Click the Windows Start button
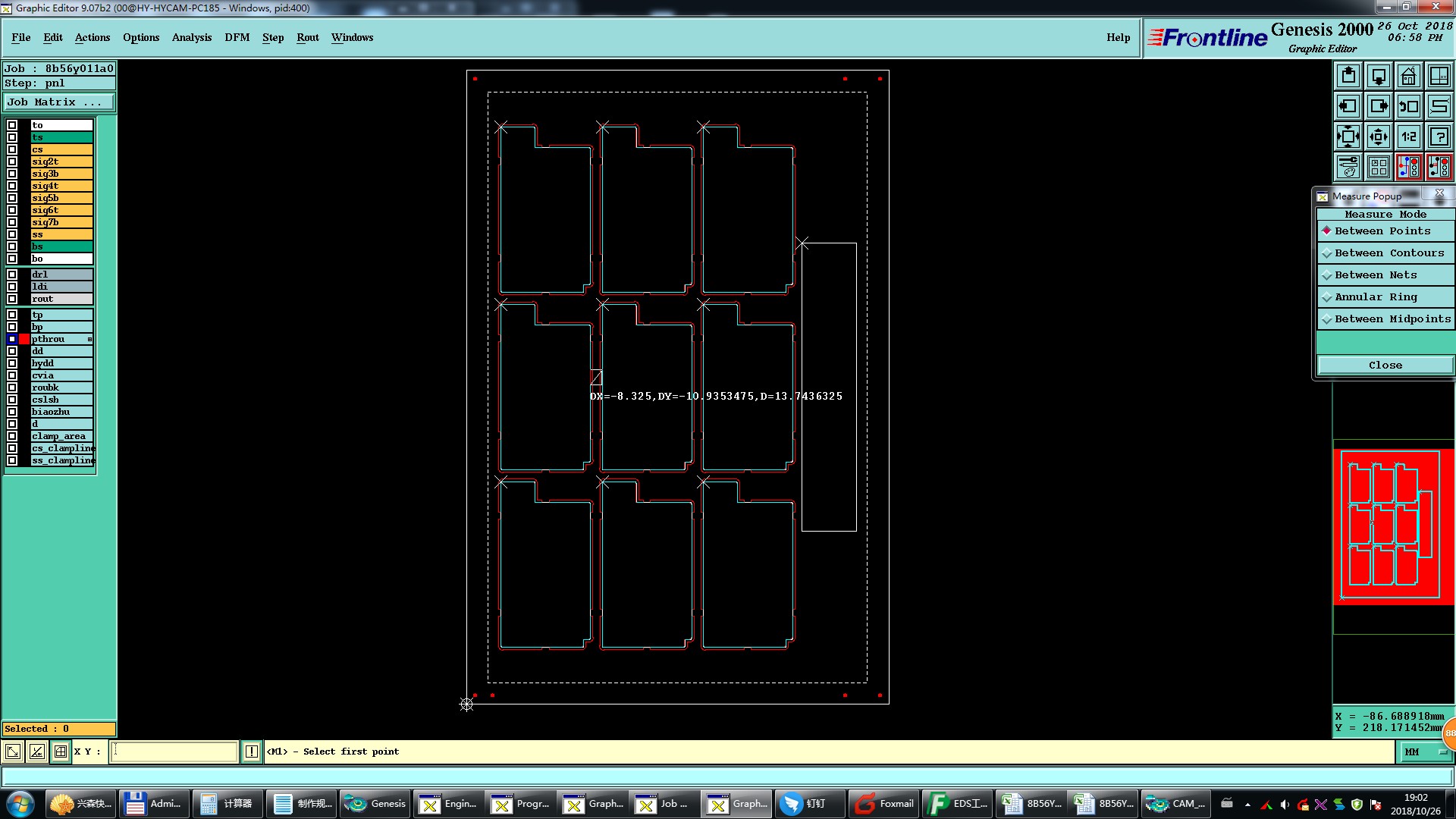1456x819 pixels. (20, 804)
